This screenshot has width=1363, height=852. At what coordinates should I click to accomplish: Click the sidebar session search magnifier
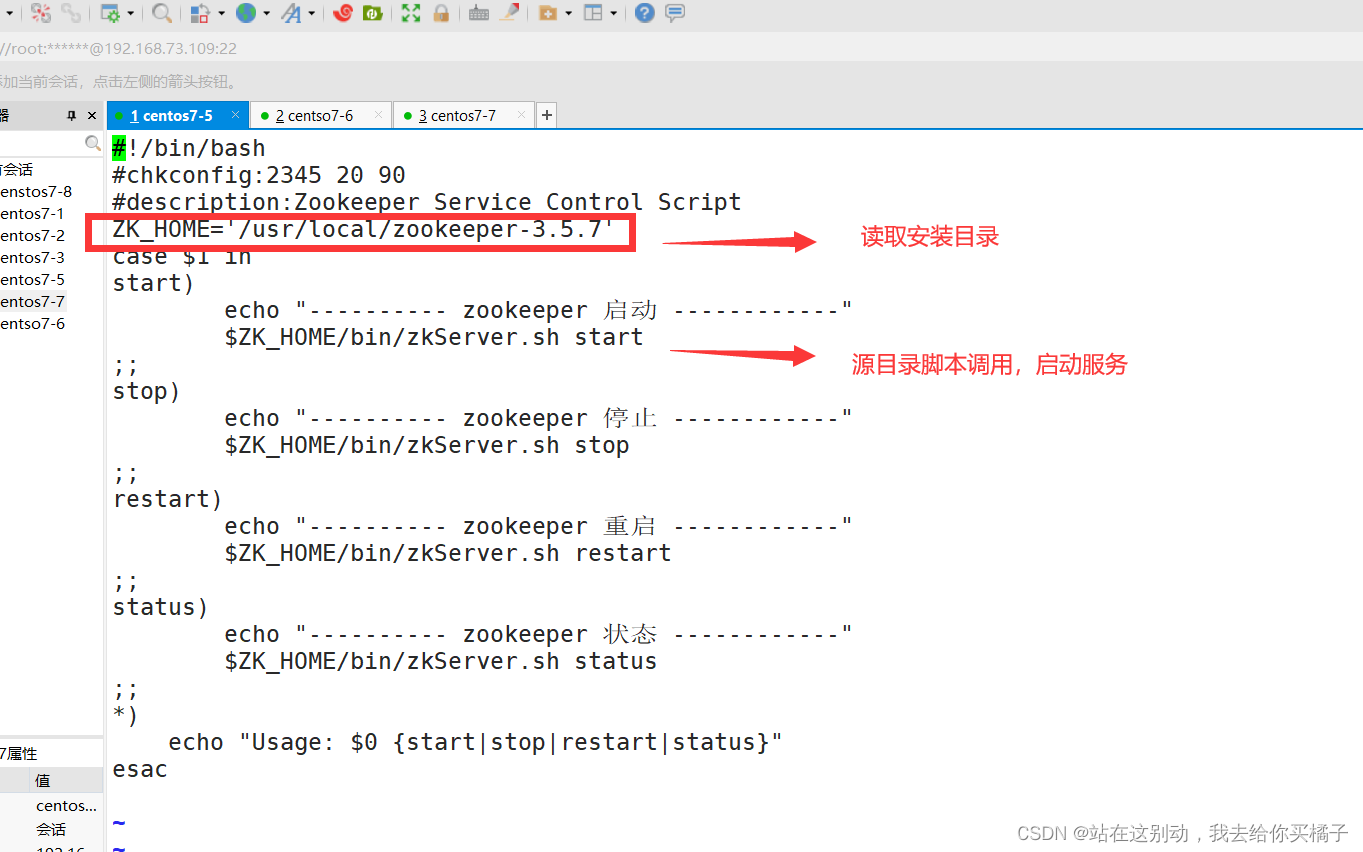pos(92,144)
